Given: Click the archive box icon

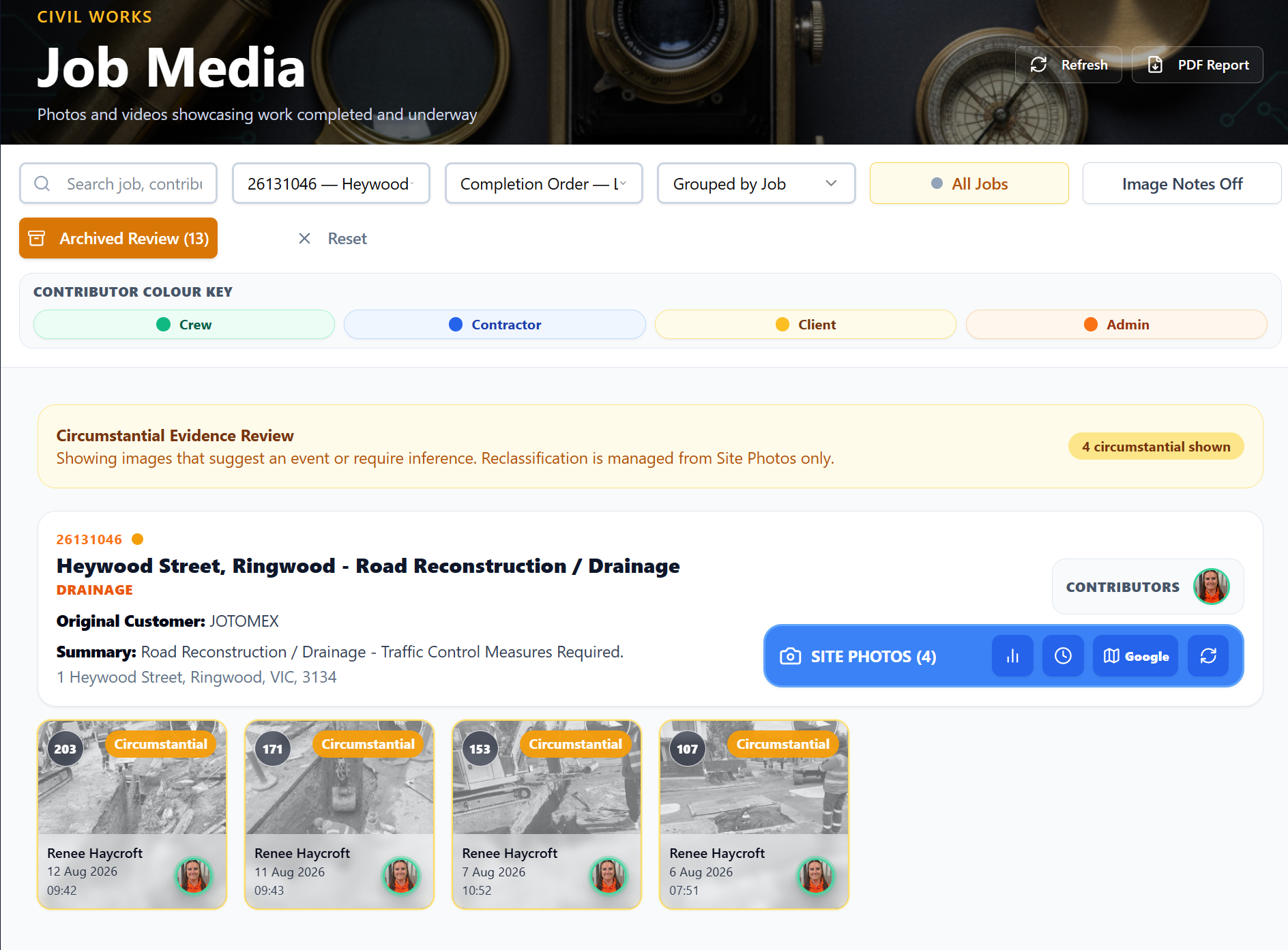Looking at the screenshot, I should click(x=37, y=238).
